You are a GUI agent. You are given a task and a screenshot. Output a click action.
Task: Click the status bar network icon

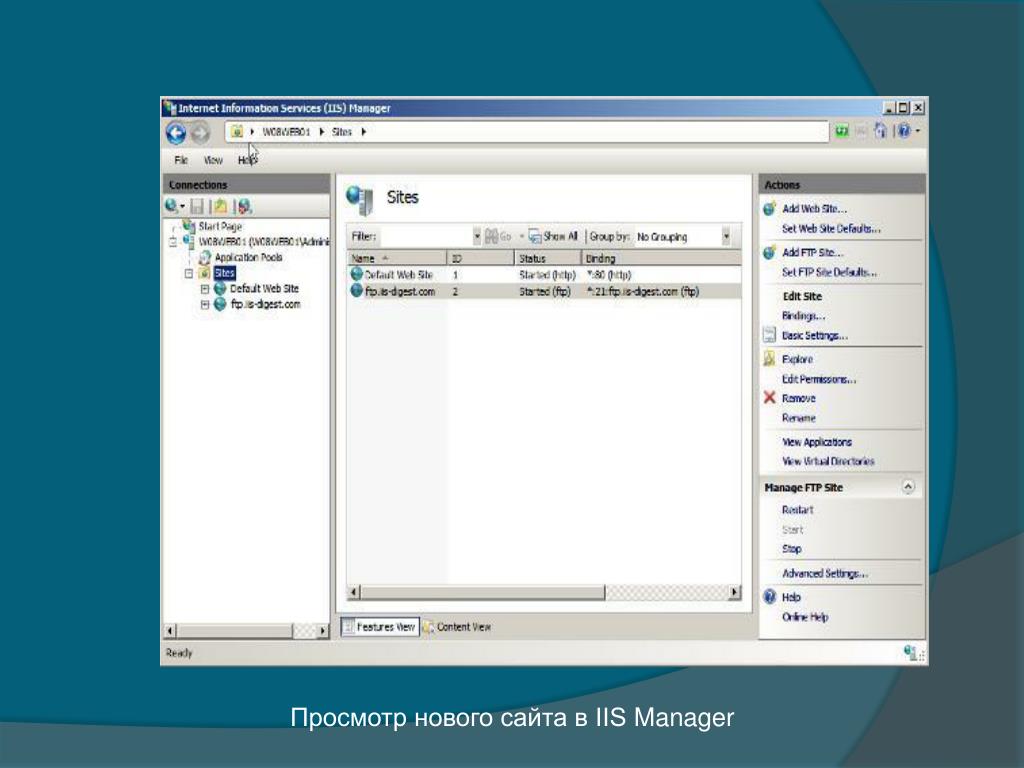pyautogui.click(x=910, y=652)
